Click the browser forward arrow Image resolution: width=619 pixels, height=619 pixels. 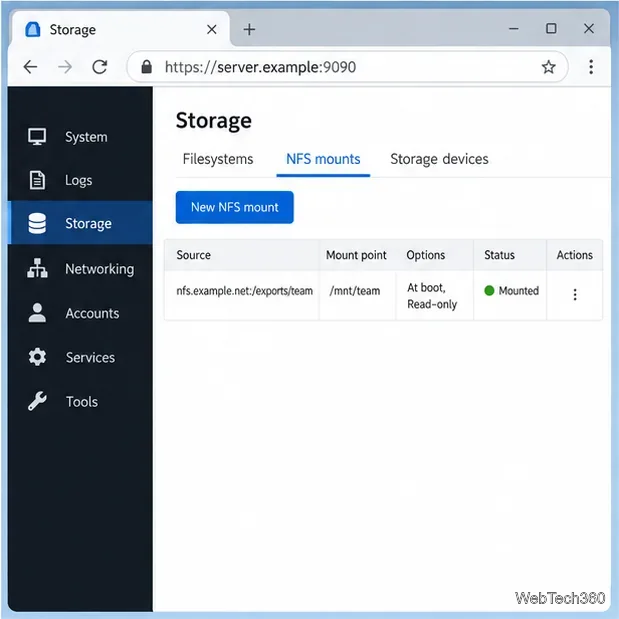point(65,67)
